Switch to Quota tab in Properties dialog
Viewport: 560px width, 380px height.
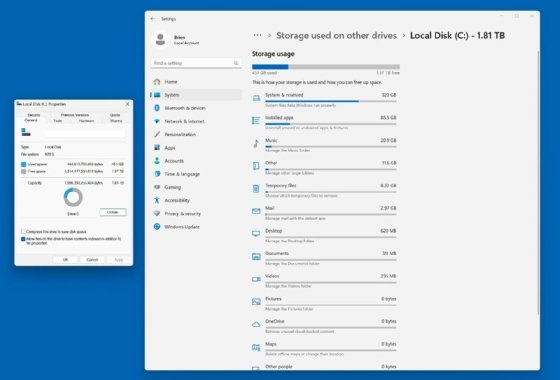(115, 115)
